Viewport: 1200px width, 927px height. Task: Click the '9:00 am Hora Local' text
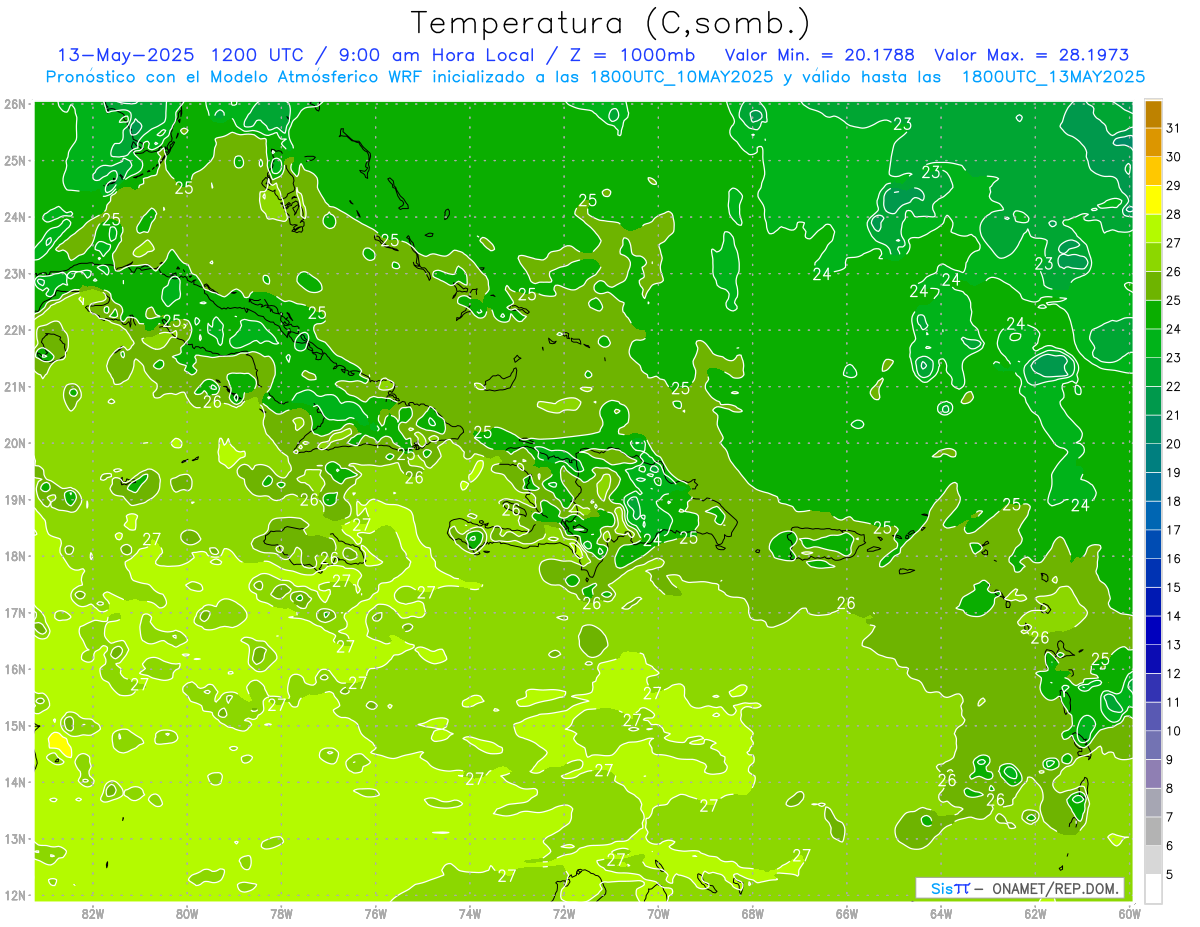coord(437,55)
